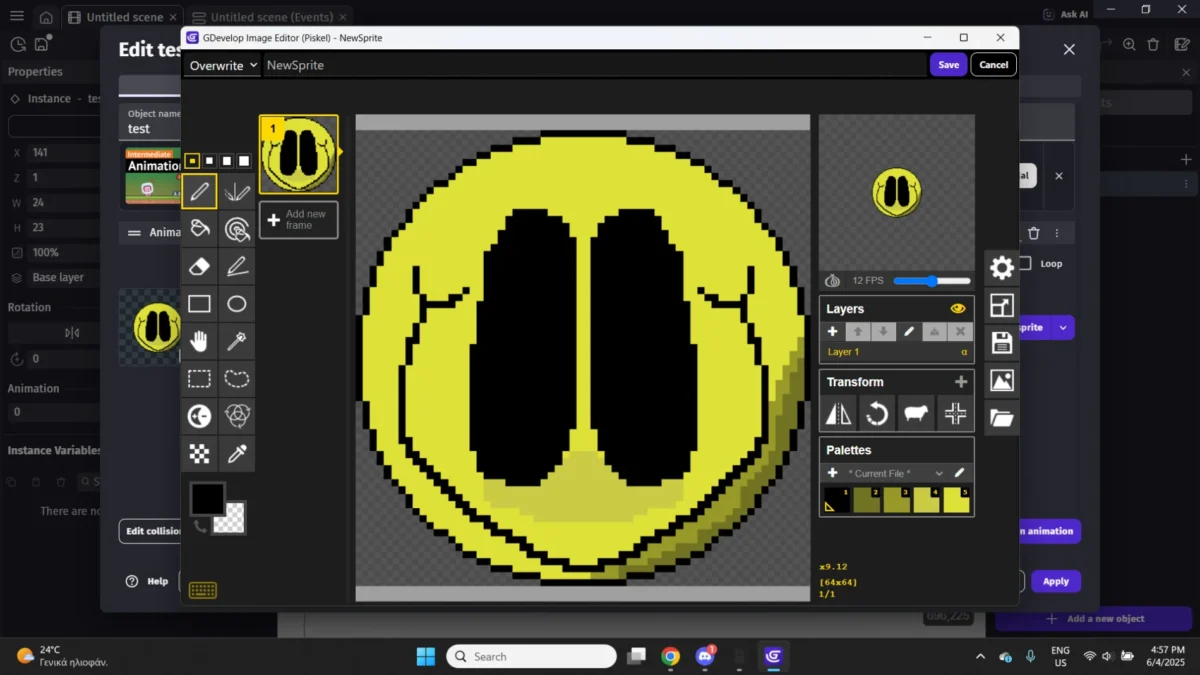Toggle the onion skin preview button
1200x675 pixels.
832,281
